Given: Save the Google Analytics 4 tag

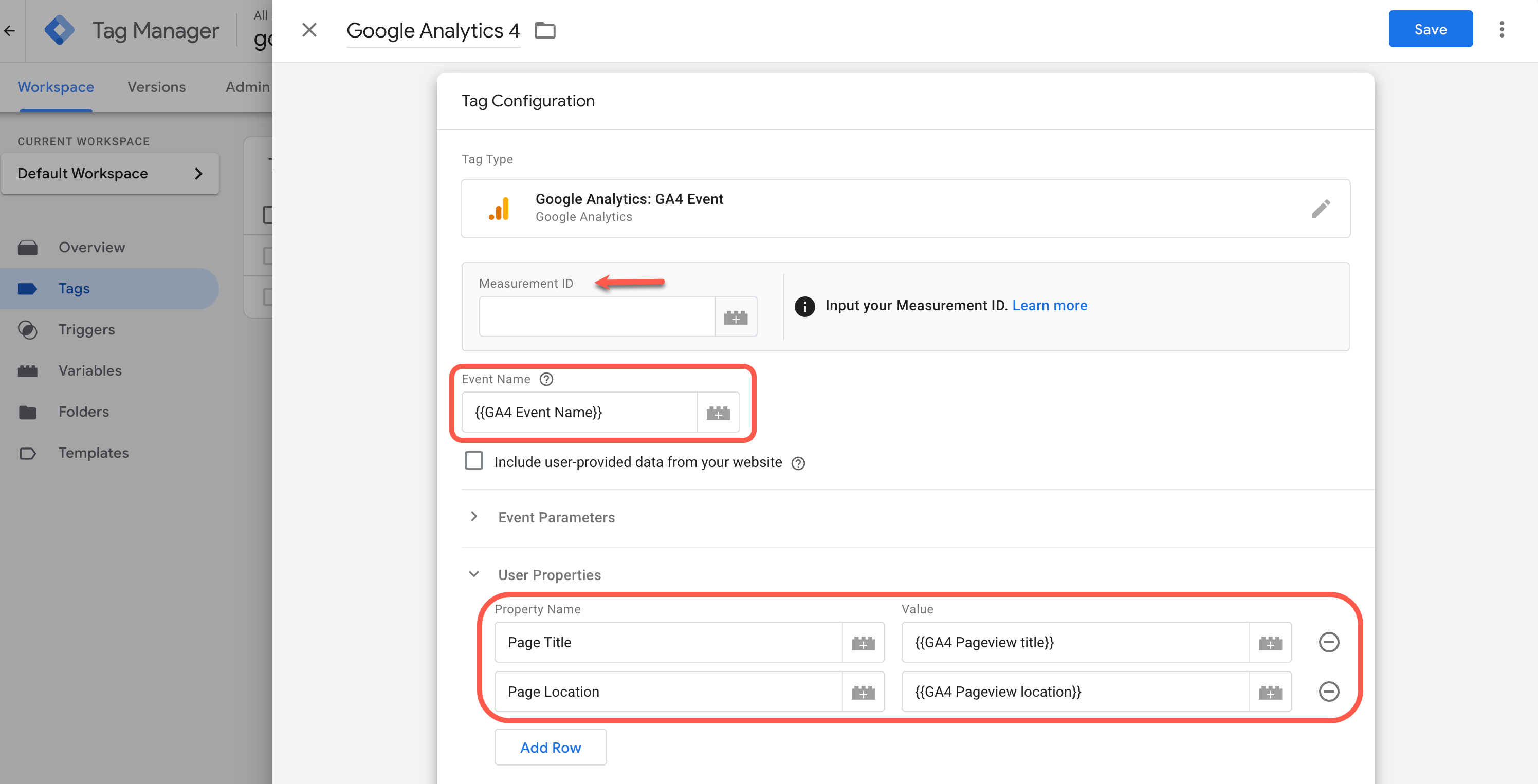Looking at the screenshot, I should click(1430, 29).
